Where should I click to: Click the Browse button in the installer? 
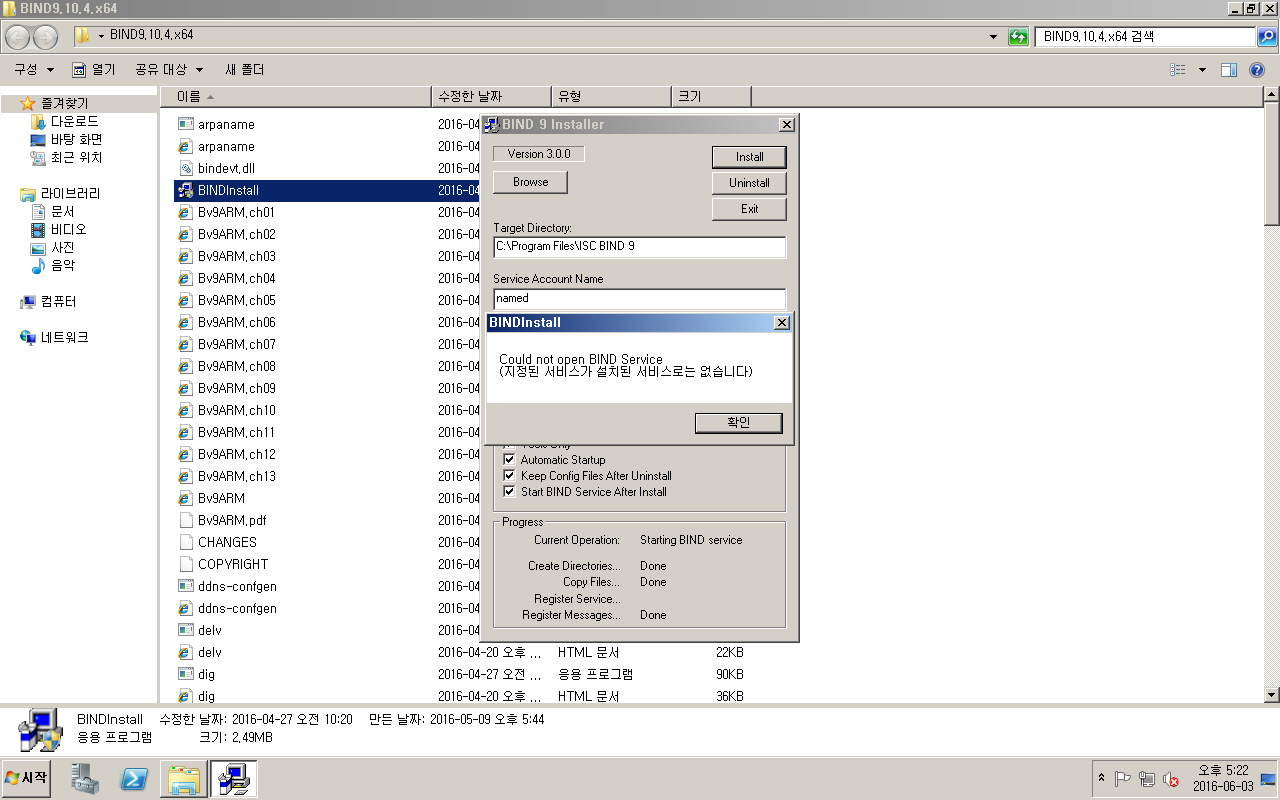pyautogui.click(x=530, y=182)
